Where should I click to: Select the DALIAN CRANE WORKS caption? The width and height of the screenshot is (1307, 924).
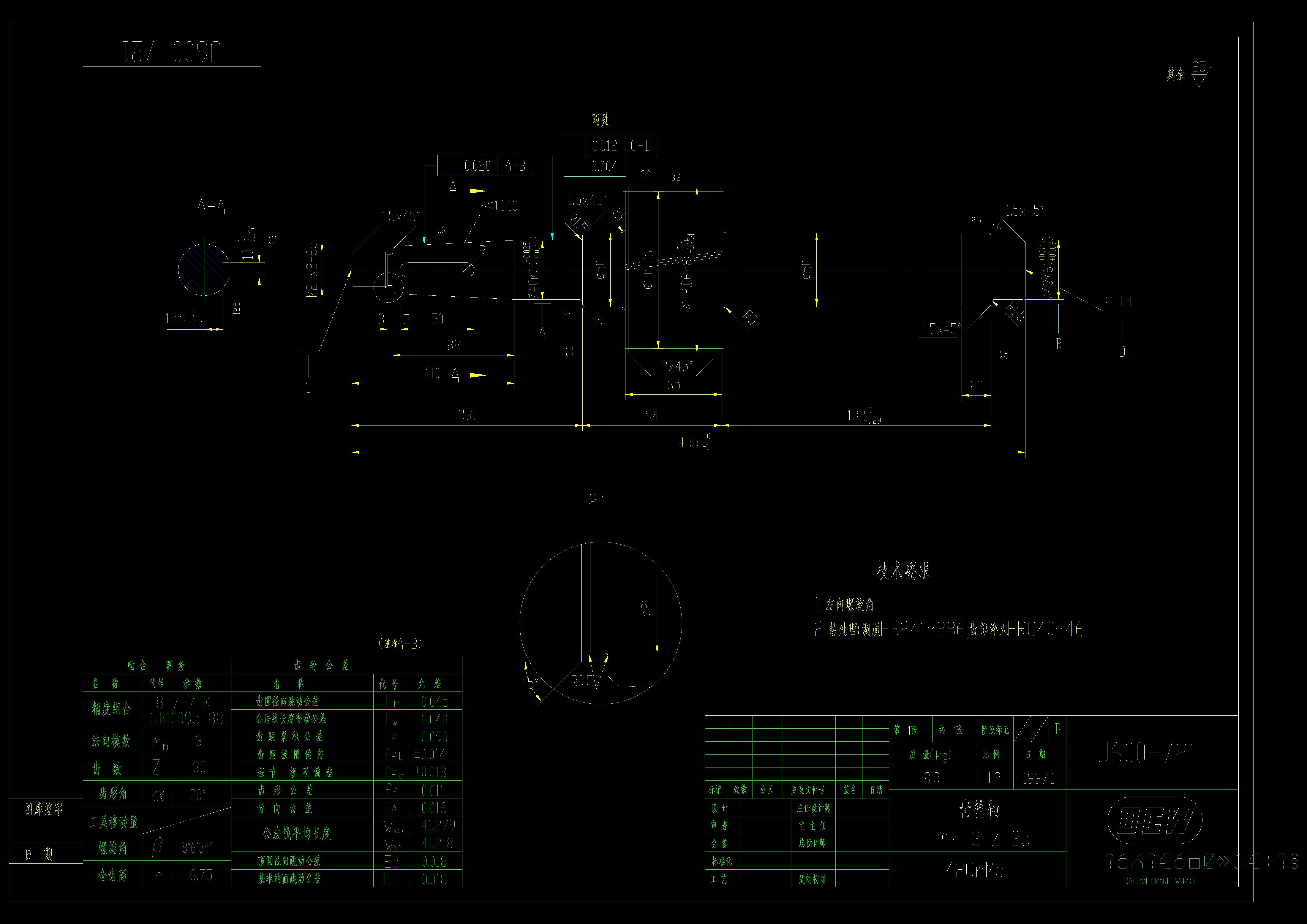click(x=1160, y=881)
